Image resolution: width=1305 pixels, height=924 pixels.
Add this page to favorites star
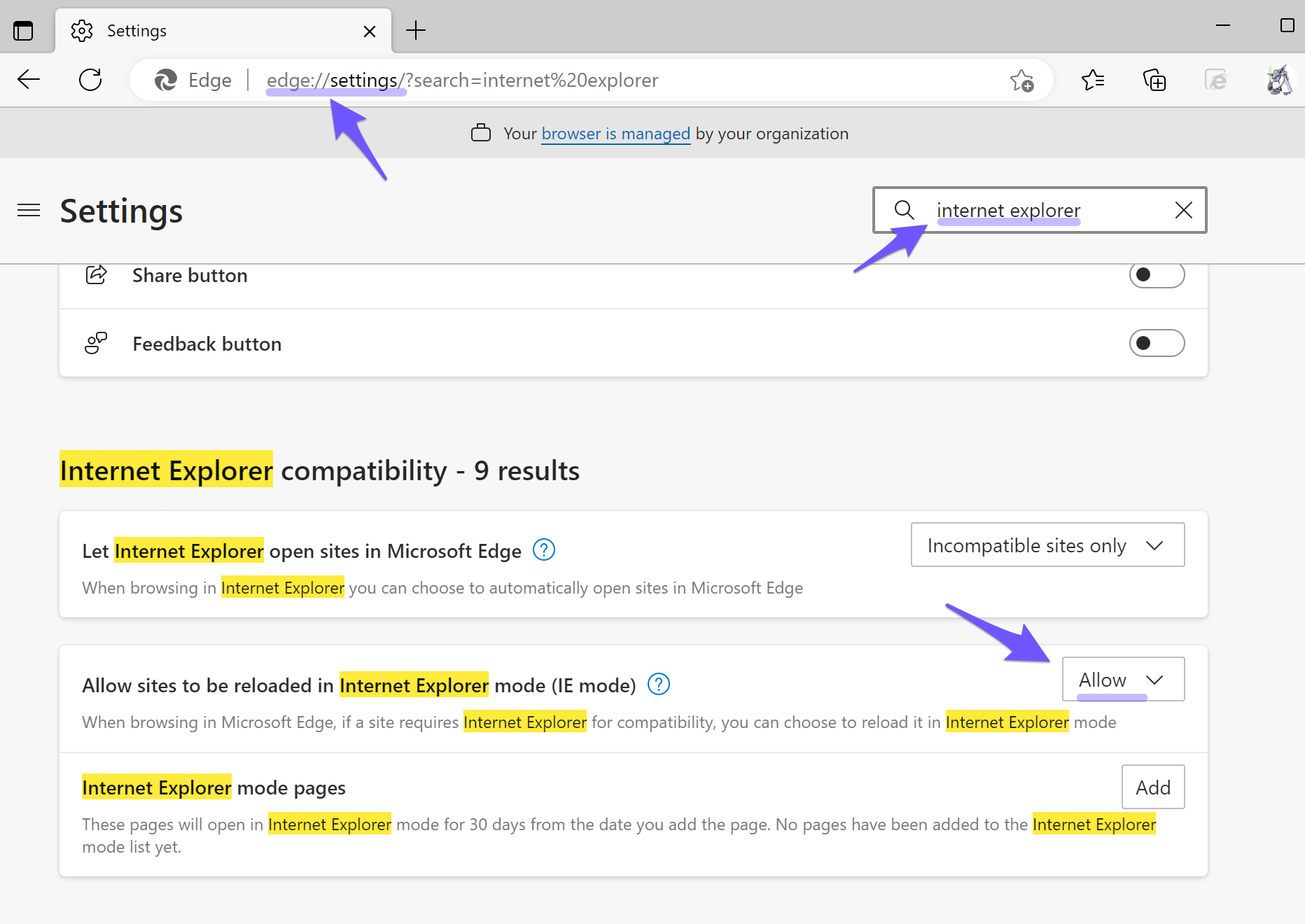(1022, 80)
